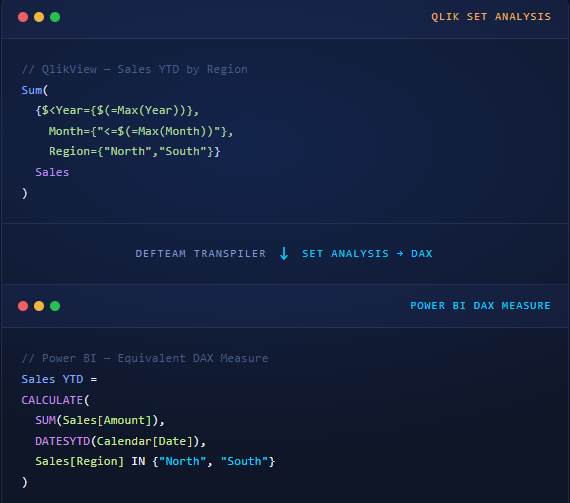Click the QlikView Sales YTD comment line

pyautogui.click(x=135, y=69)
